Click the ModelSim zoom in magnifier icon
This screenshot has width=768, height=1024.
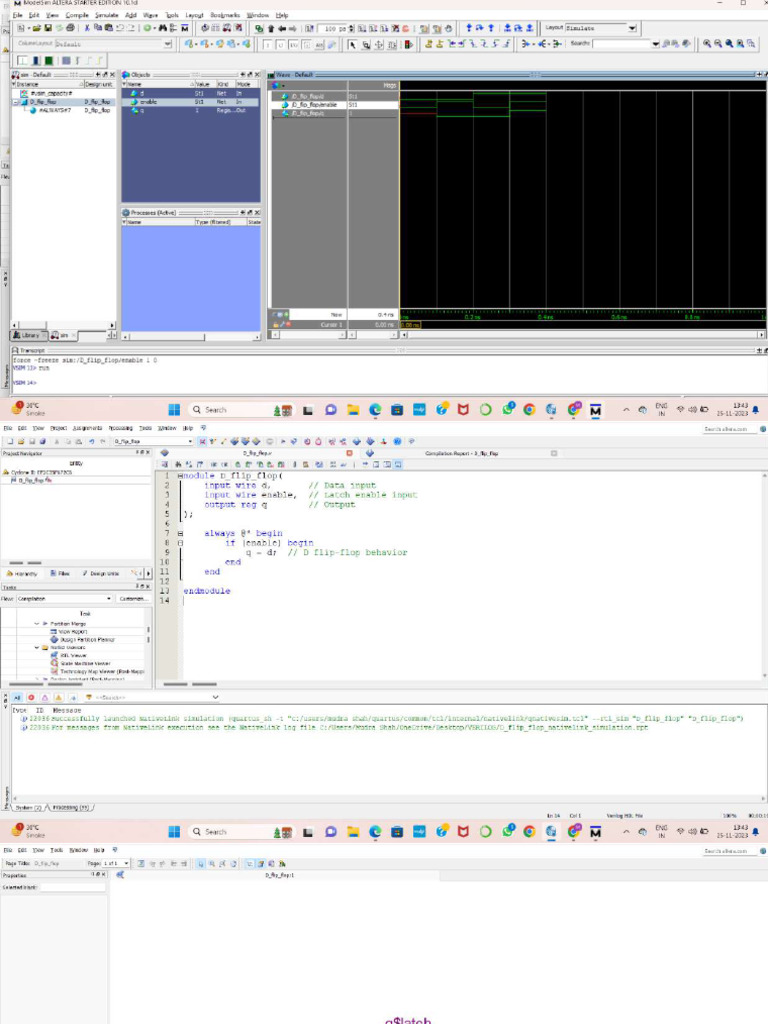(707, 44)
